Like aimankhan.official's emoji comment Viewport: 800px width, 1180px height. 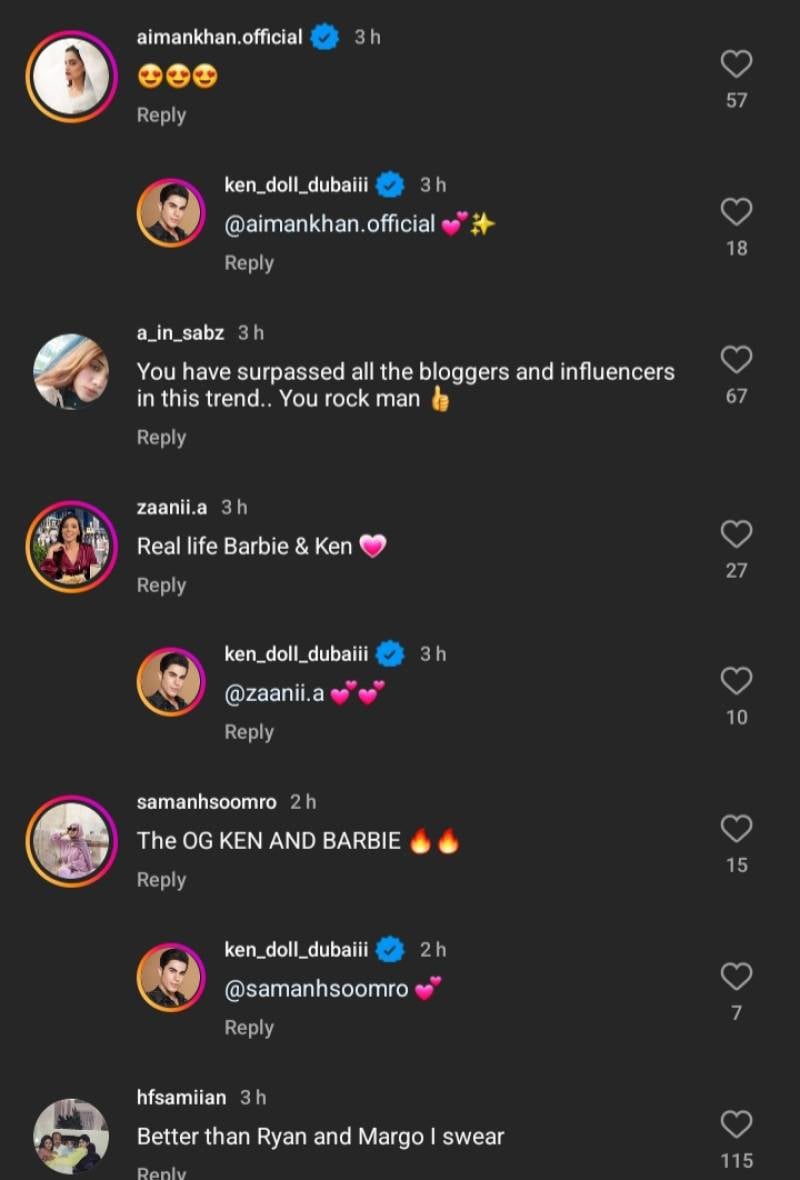[x=736, y=65]
